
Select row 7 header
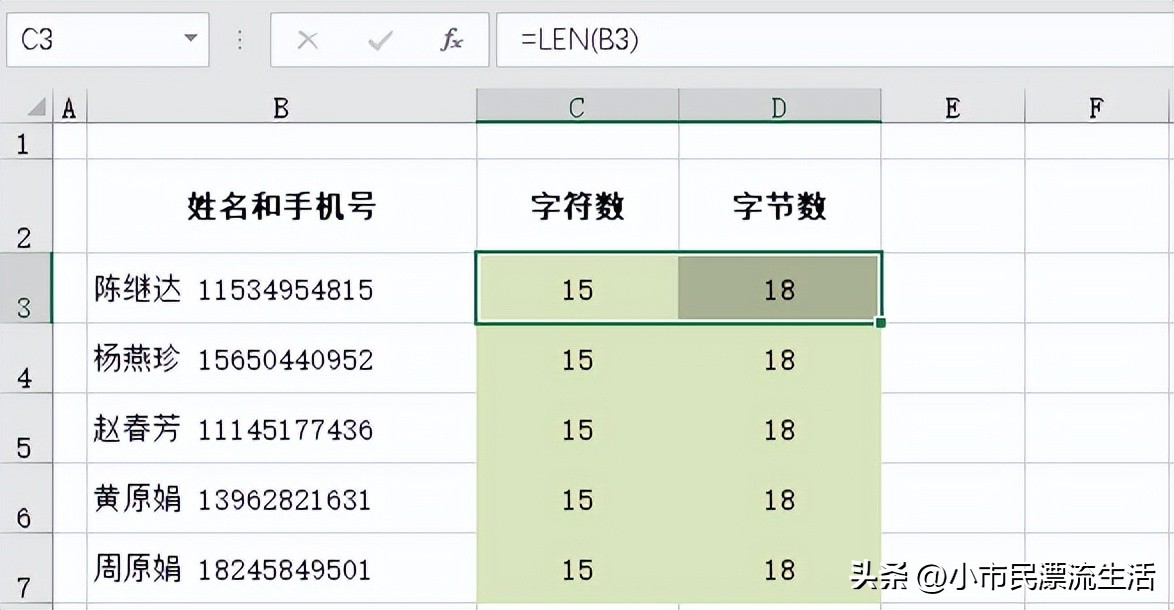(26, 567)
